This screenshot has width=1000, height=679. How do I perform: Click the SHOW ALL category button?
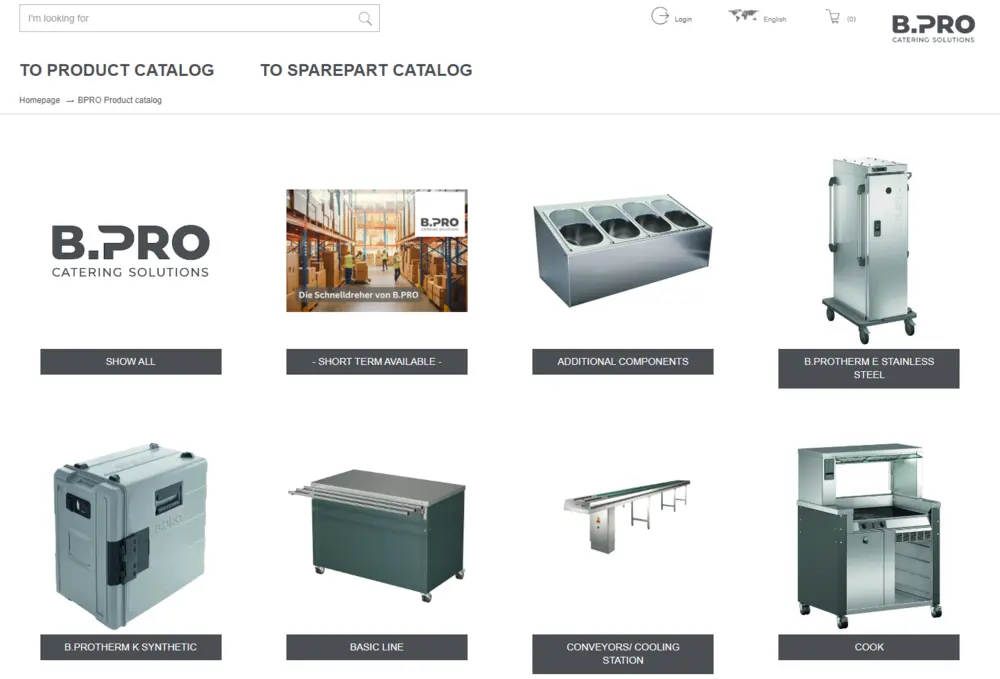(x=130, y=361)
